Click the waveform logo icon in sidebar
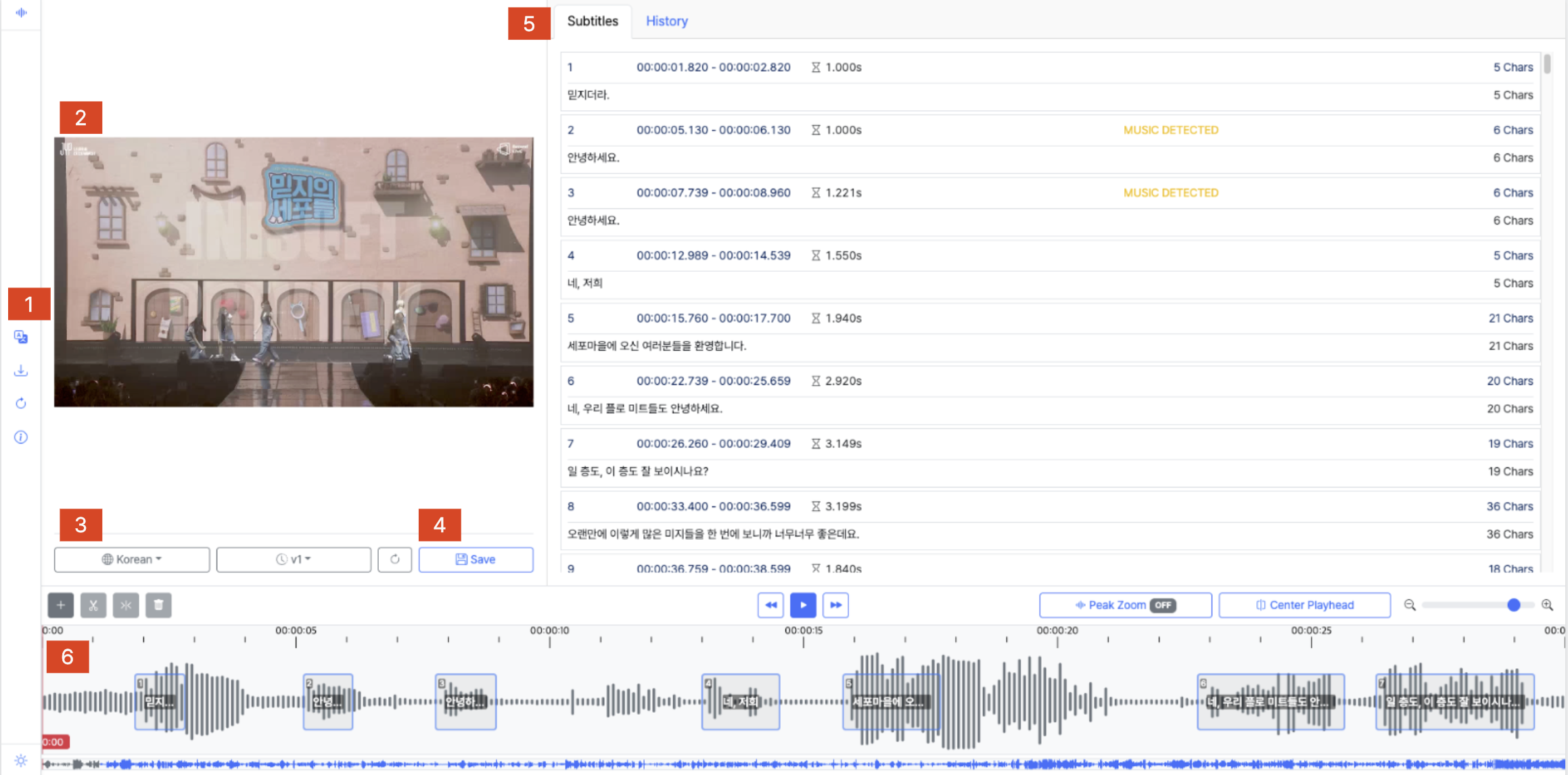1568x775 pixels. tap(21, 12)
